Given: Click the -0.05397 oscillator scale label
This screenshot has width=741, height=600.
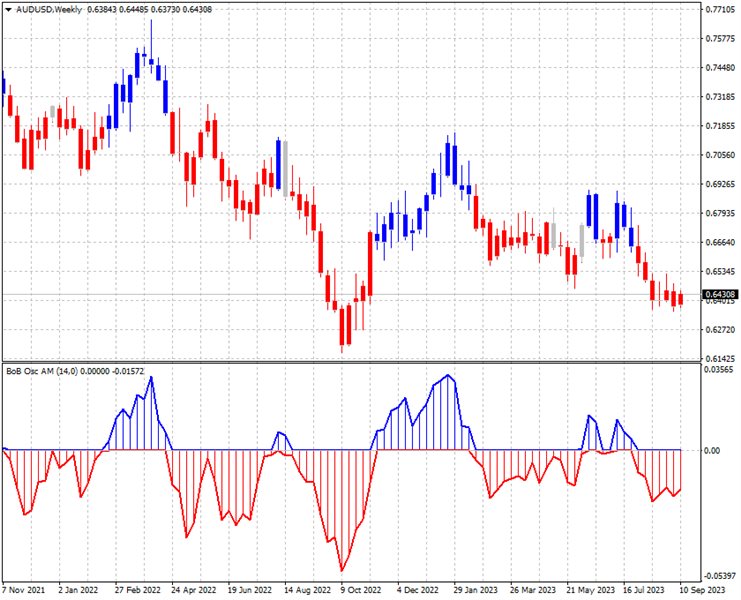Looking at the screenshot, I should click(719, 576).
